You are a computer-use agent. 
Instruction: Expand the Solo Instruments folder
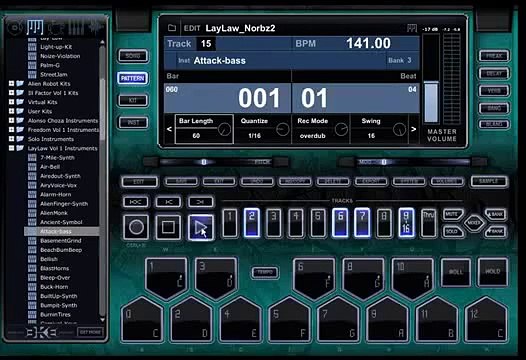pyautogui.click(x=11, y=139)
